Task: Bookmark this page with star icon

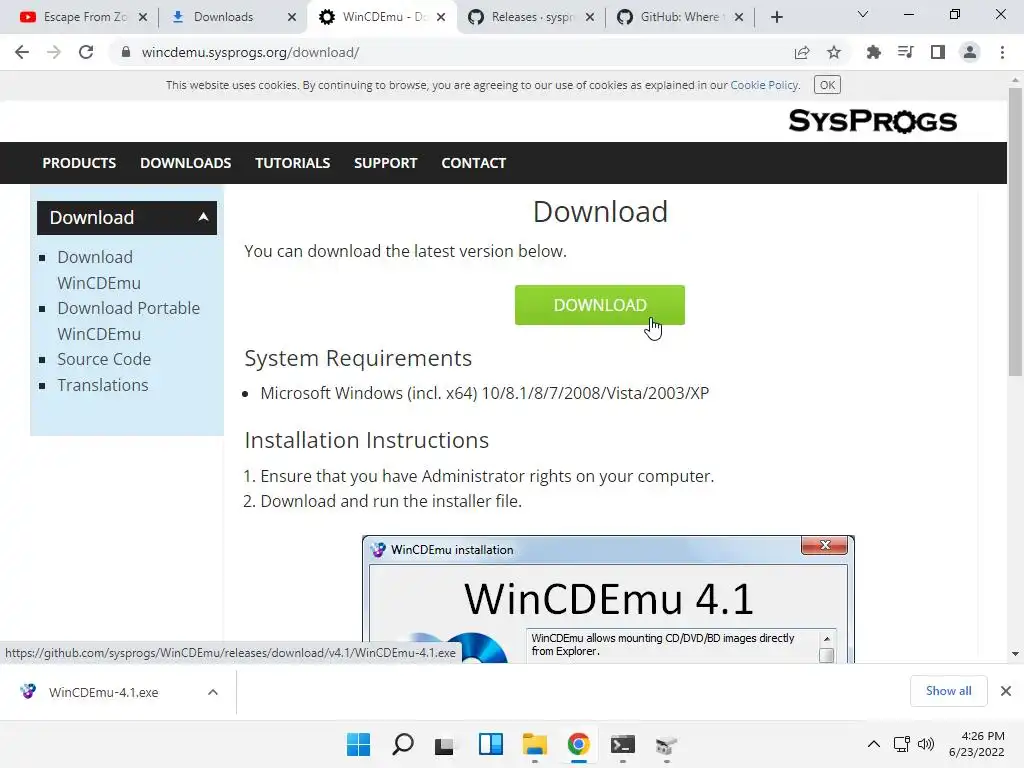Action: click(x=834, y=52)
